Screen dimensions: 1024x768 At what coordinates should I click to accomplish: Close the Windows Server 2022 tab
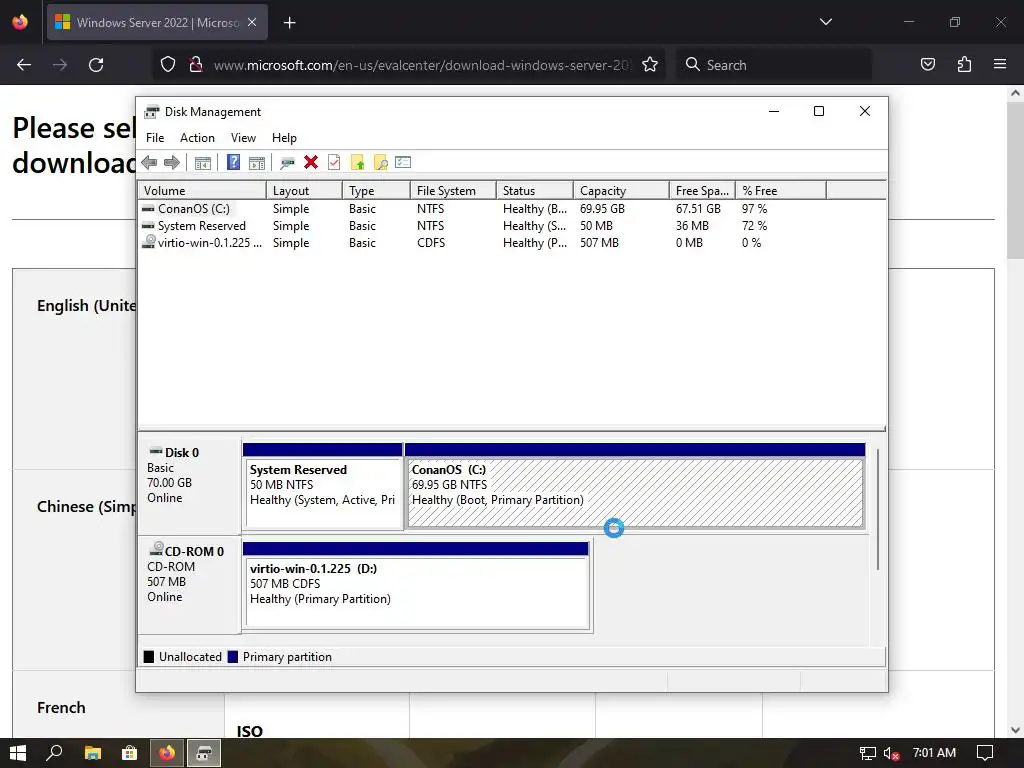(252, 22)
